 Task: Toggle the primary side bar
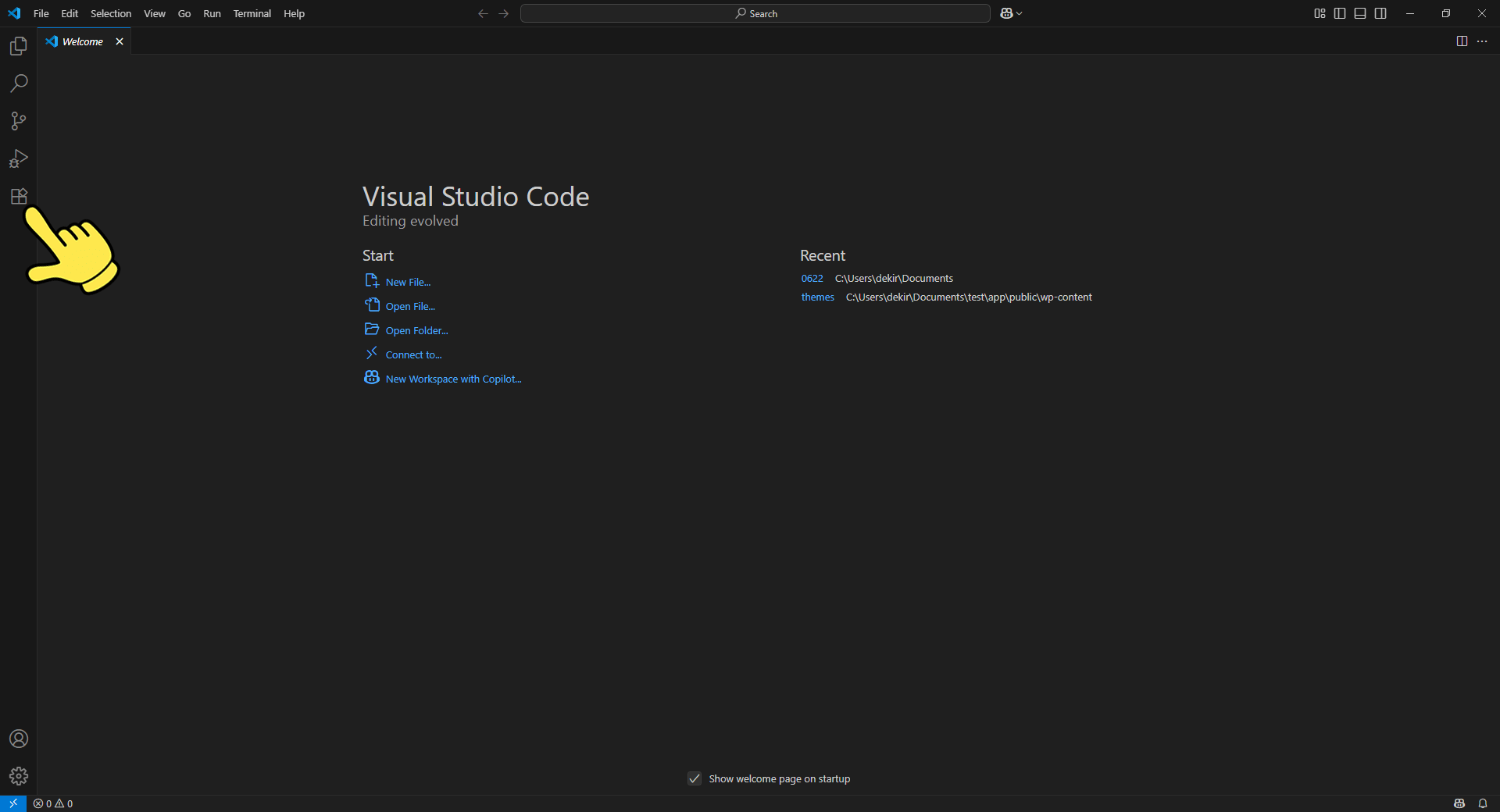point(1340,13)
